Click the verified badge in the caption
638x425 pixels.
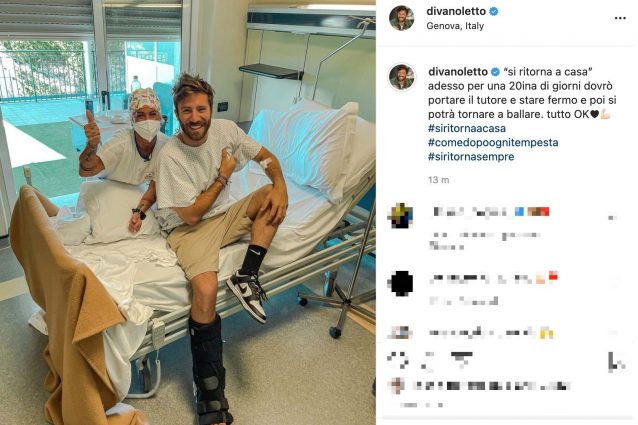point(495,72)
